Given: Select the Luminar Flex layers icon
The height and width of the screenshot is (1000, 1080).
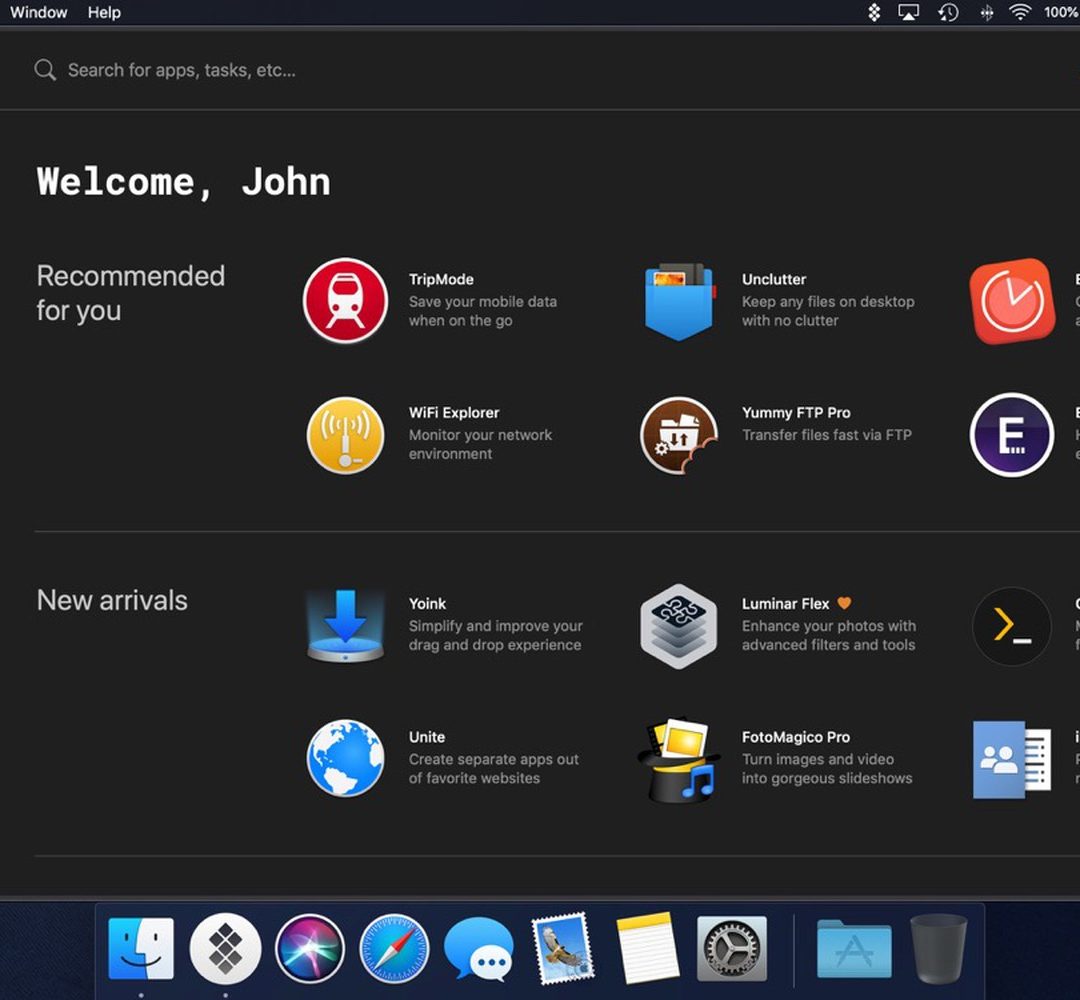Looking at the screenshot, I should pos(679,626).
